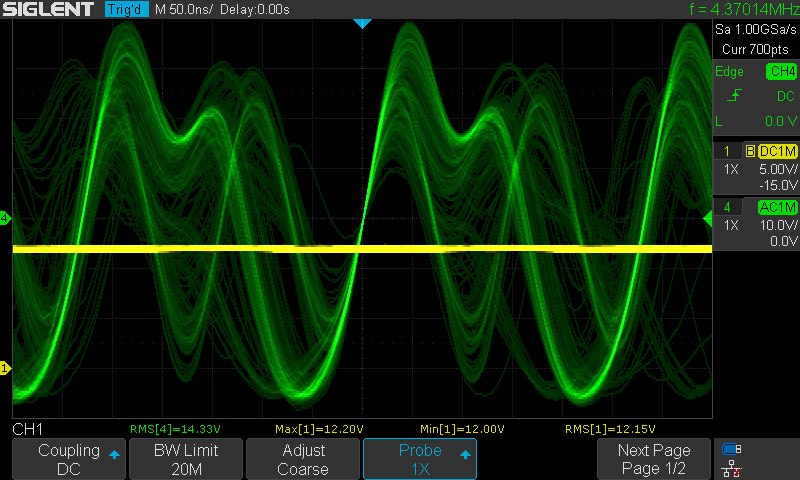Click the CH1 menu title label
800x480 pixels.
[28, 429]
